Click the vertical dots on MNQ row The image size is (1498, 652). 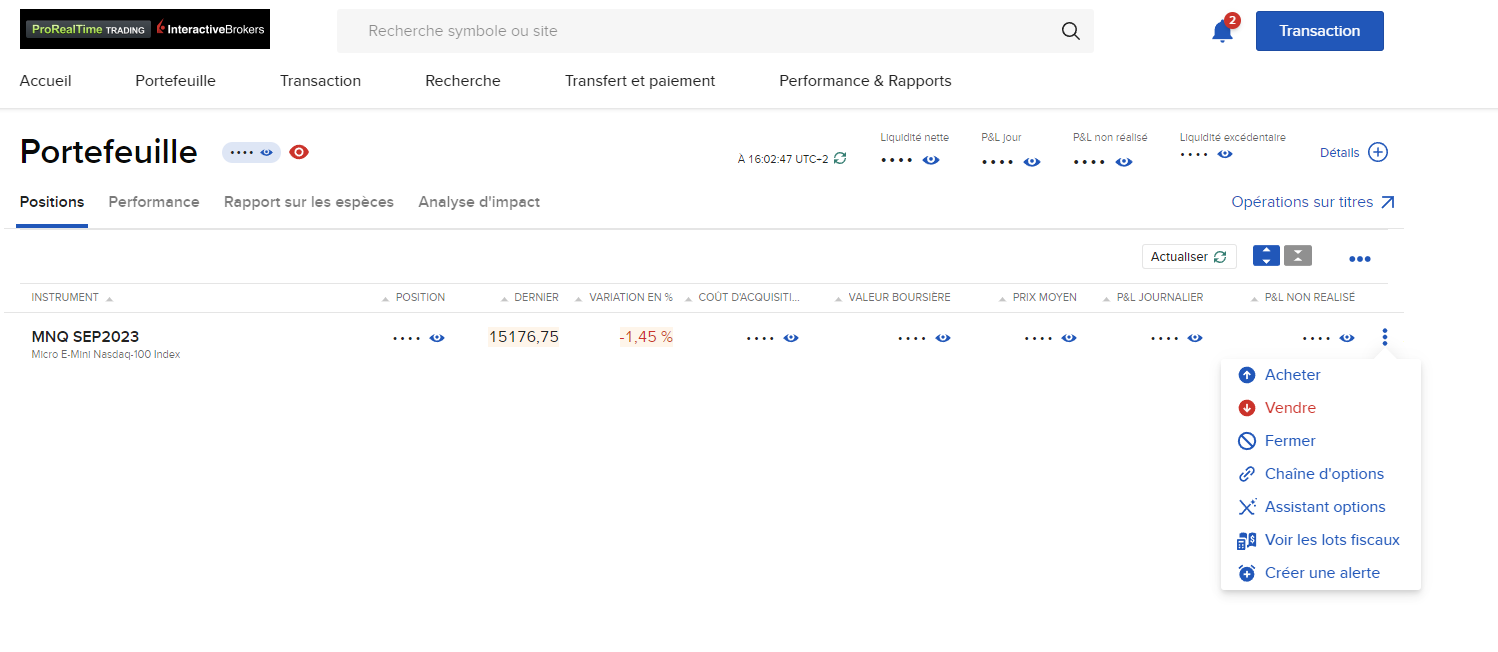(1385, 337)
